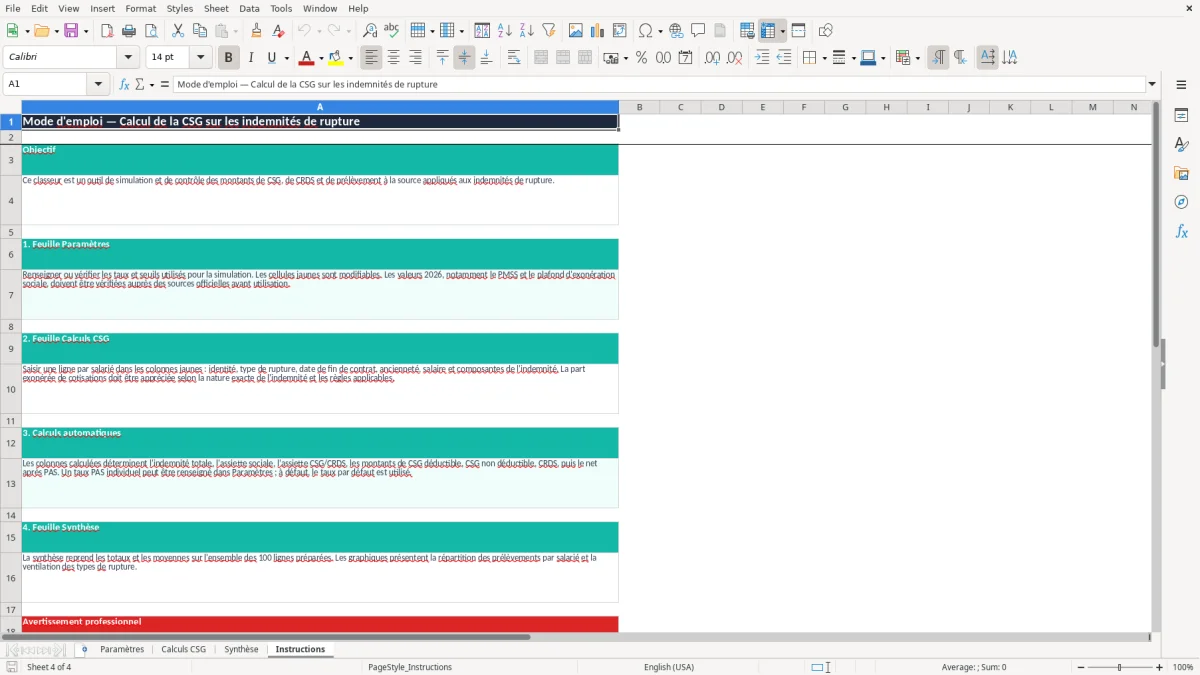Click Font Color red A swatch

(x=306, y=58)
